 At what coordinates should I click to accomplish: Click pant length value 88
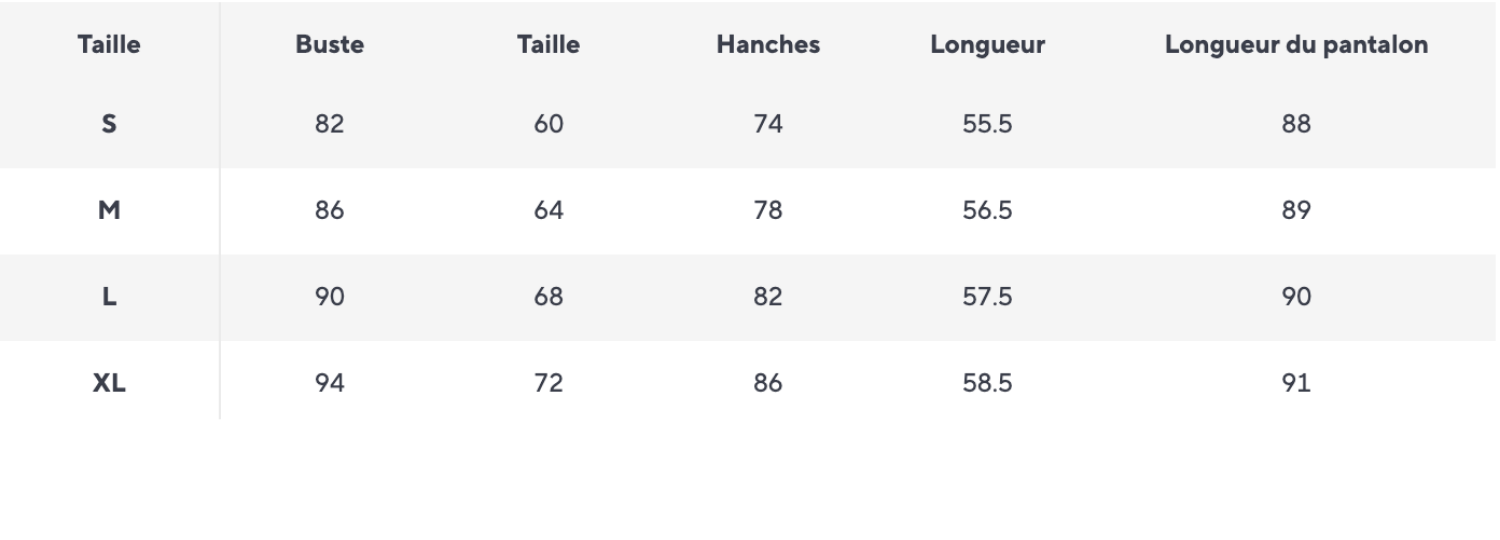click(x=1296, y=124)
